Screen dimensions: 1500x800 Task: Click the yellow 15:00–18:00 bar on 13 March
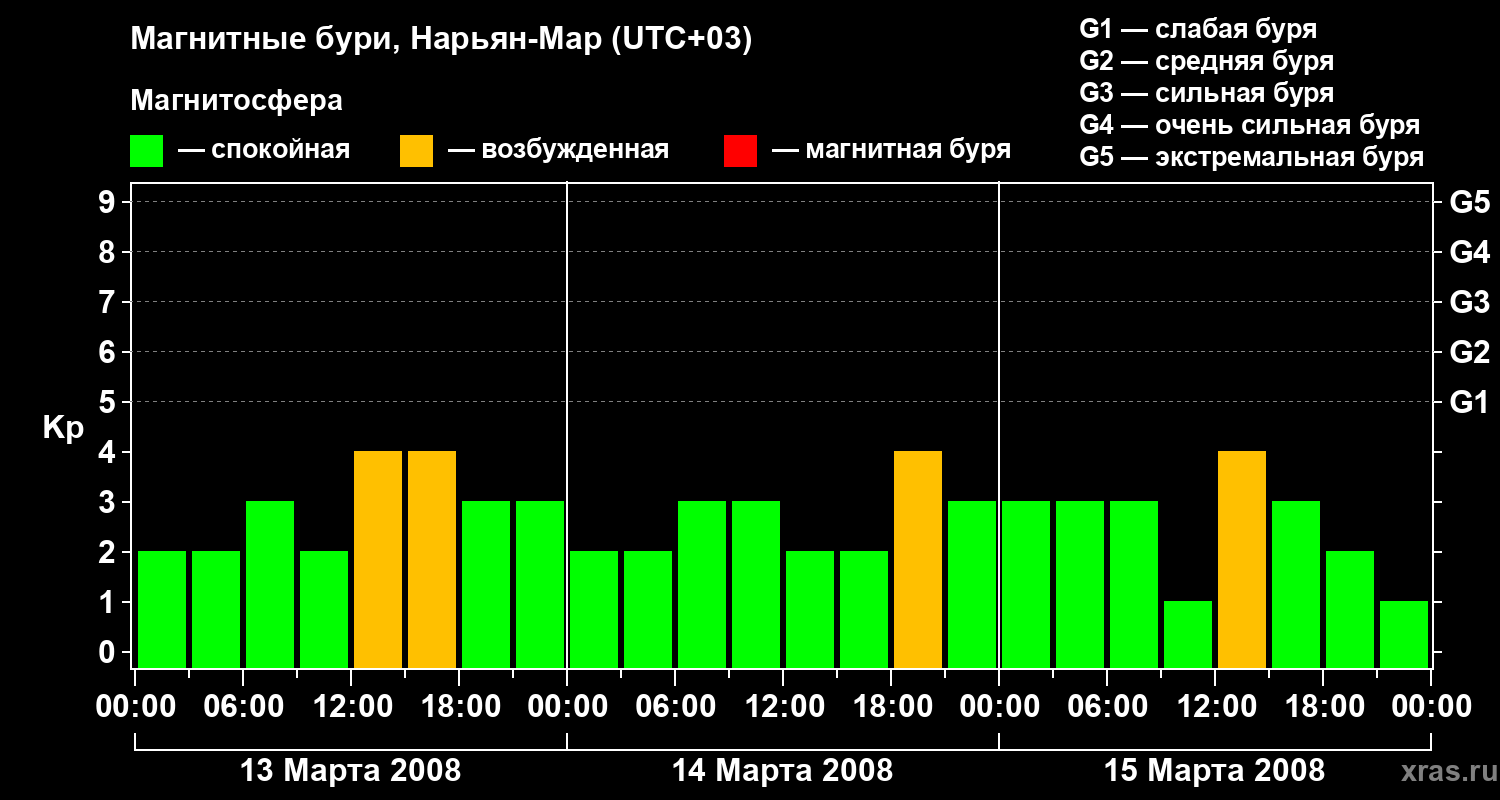pos(432,559)
